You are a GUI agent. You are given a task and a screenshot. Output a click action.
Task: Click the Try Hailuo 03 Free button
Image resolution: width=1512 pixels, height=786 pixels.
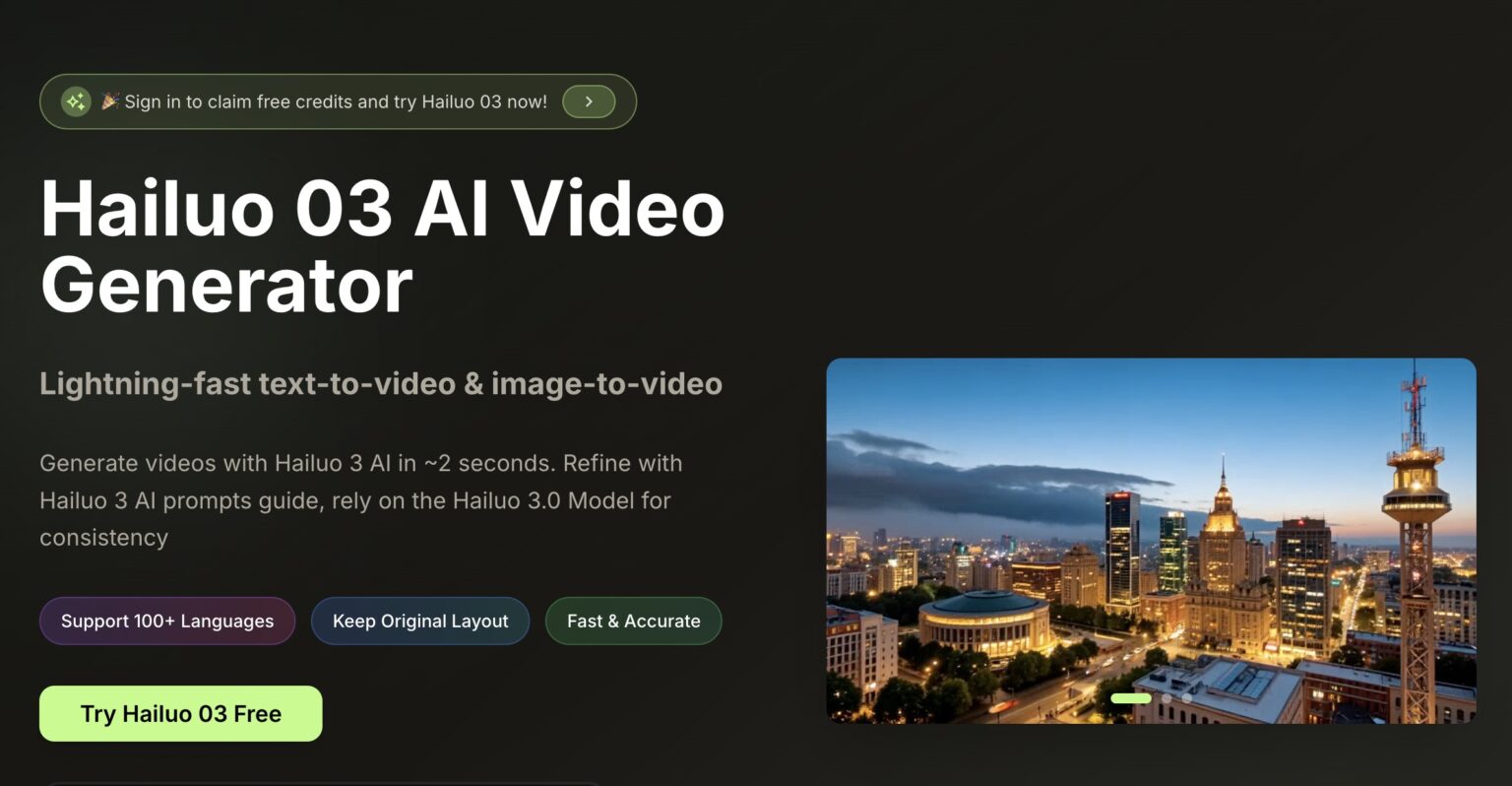coord(181,713)
